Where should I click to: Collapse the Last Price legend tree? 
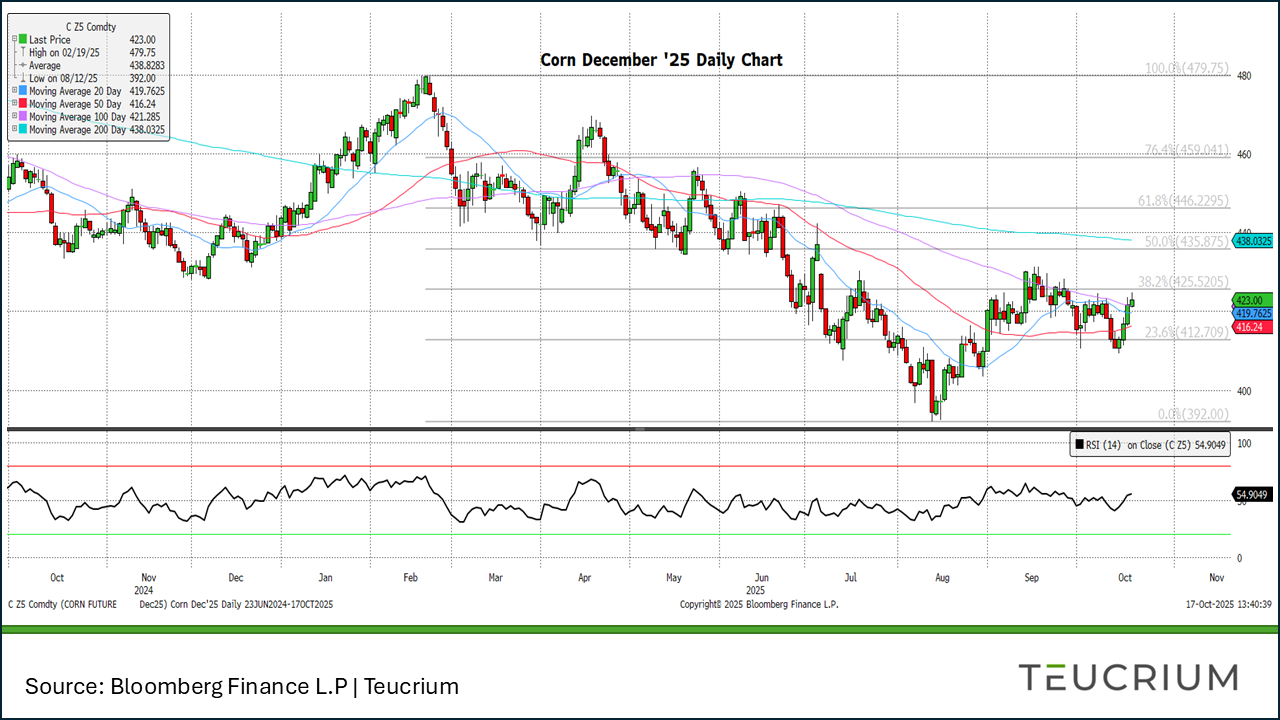[x=14, y=40]
